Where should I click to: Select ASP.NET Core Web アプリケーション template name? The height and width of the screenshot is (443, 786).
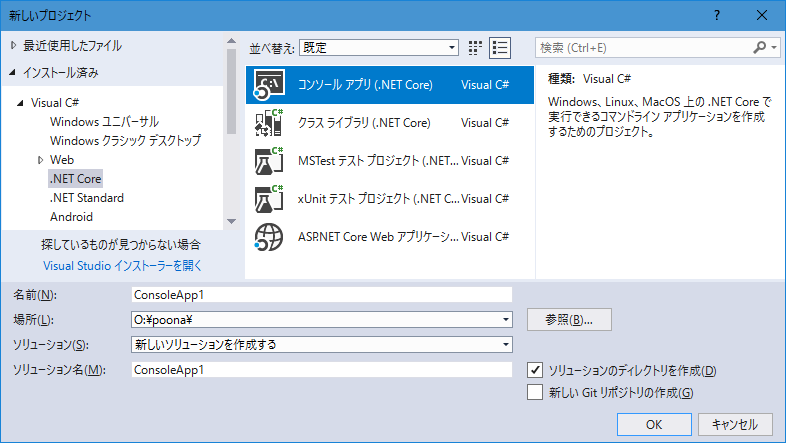click(x=378, y=237)
